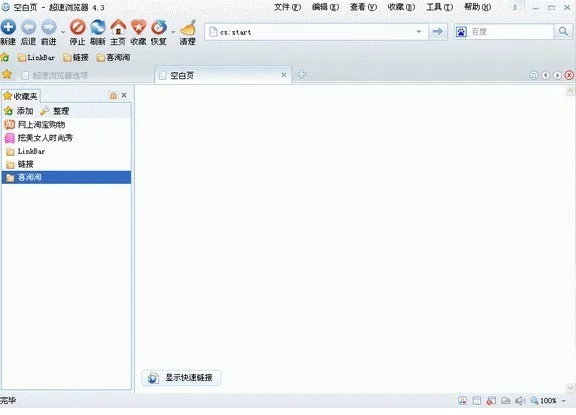Click the wrench 整理 organize icon
Viewport: 576px width, 415px height.
click(45, 111)
